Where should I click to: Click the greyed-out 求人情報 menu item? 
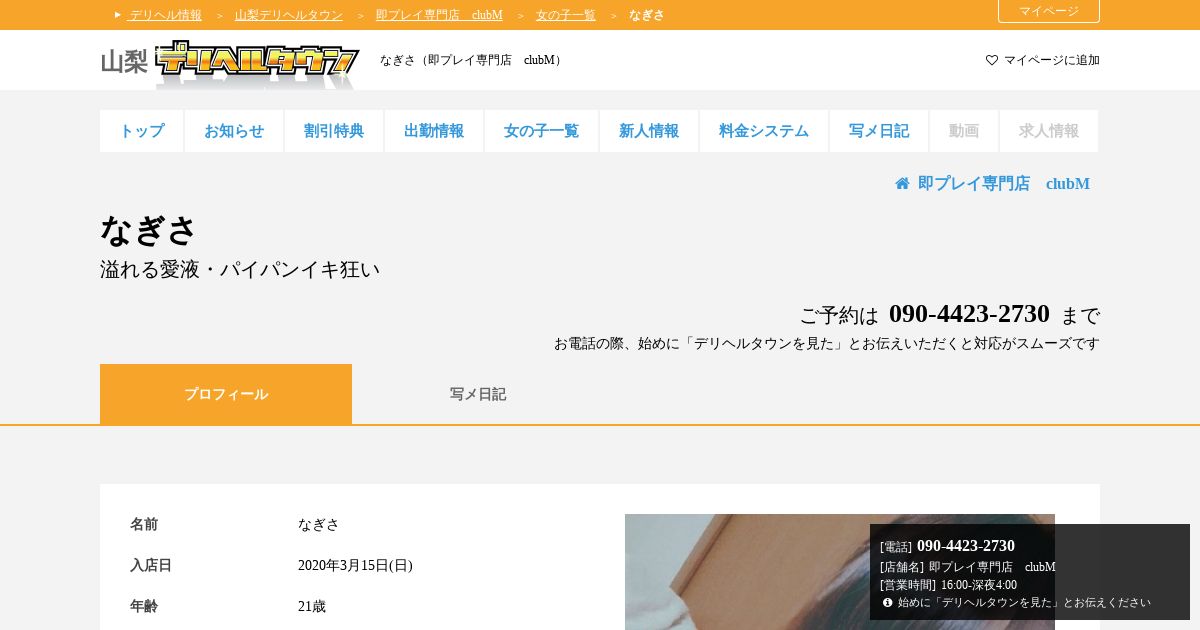[1049, 131]
